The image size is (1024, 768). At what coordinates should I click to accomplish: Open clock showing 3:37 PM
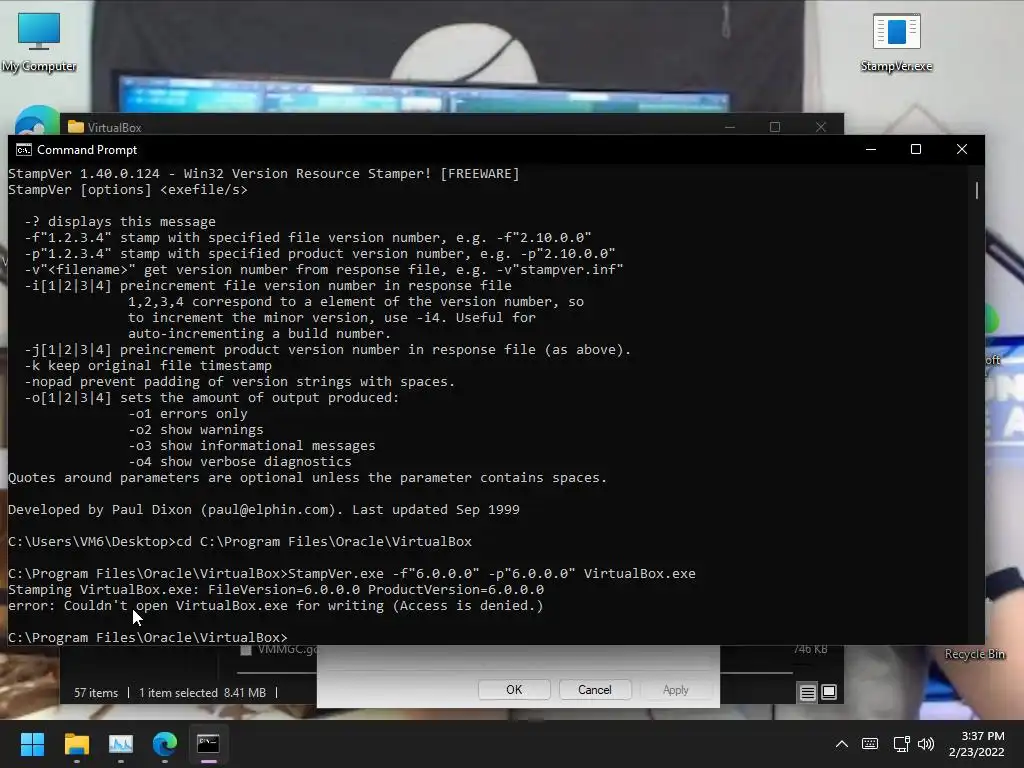pos(976,743)
